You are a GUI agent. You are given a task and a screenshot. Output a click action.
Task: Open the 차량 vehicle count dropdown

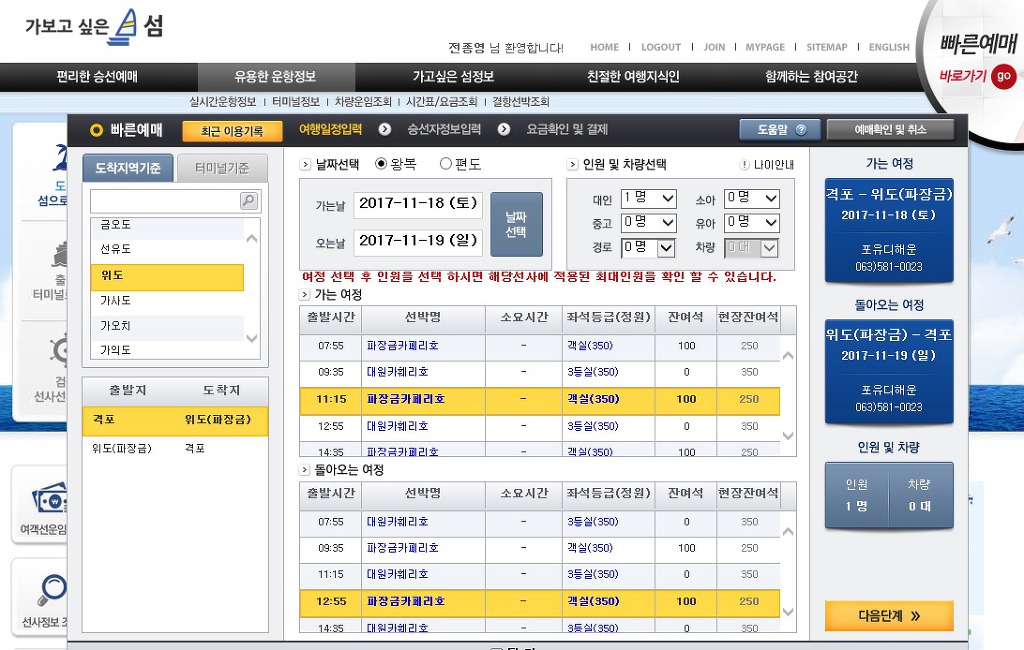[x=752, y=248]
